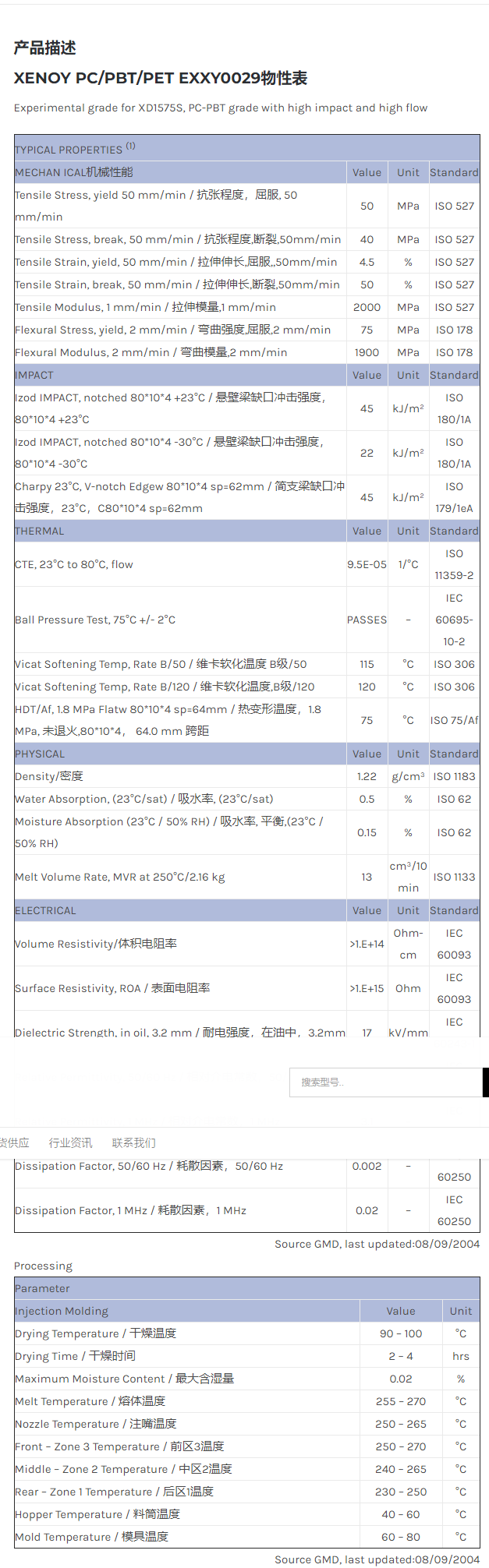
Task: Click the PHYSICAL section header row
Action: 40,754
